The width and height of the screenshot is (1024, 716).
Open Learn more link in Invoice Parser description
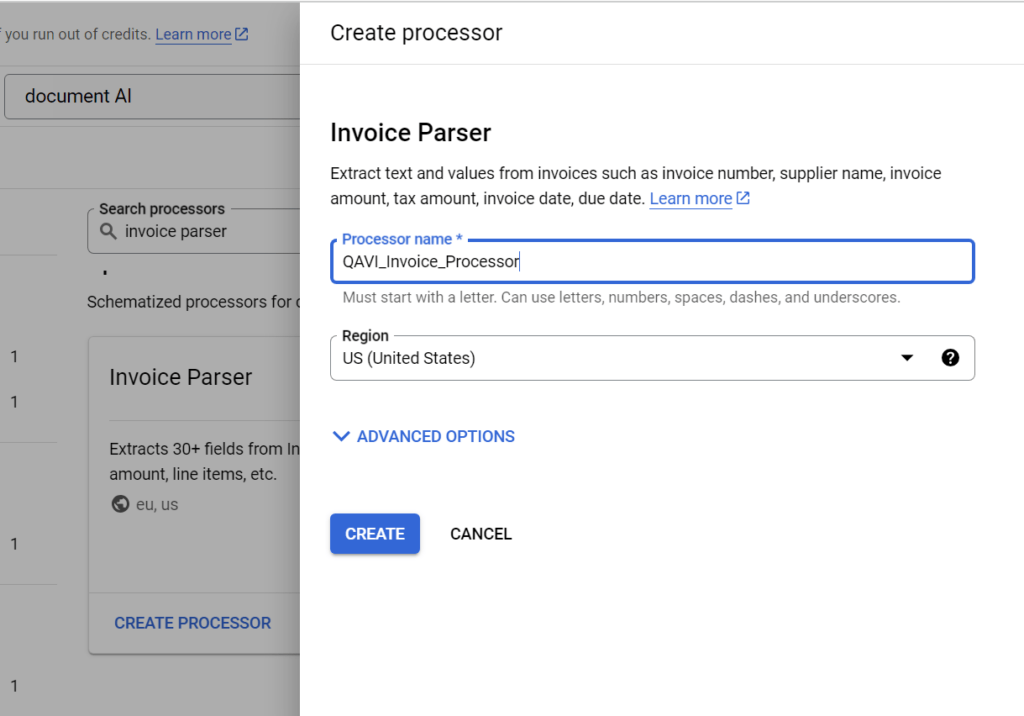pyautogui.click(x=690, y=198)
